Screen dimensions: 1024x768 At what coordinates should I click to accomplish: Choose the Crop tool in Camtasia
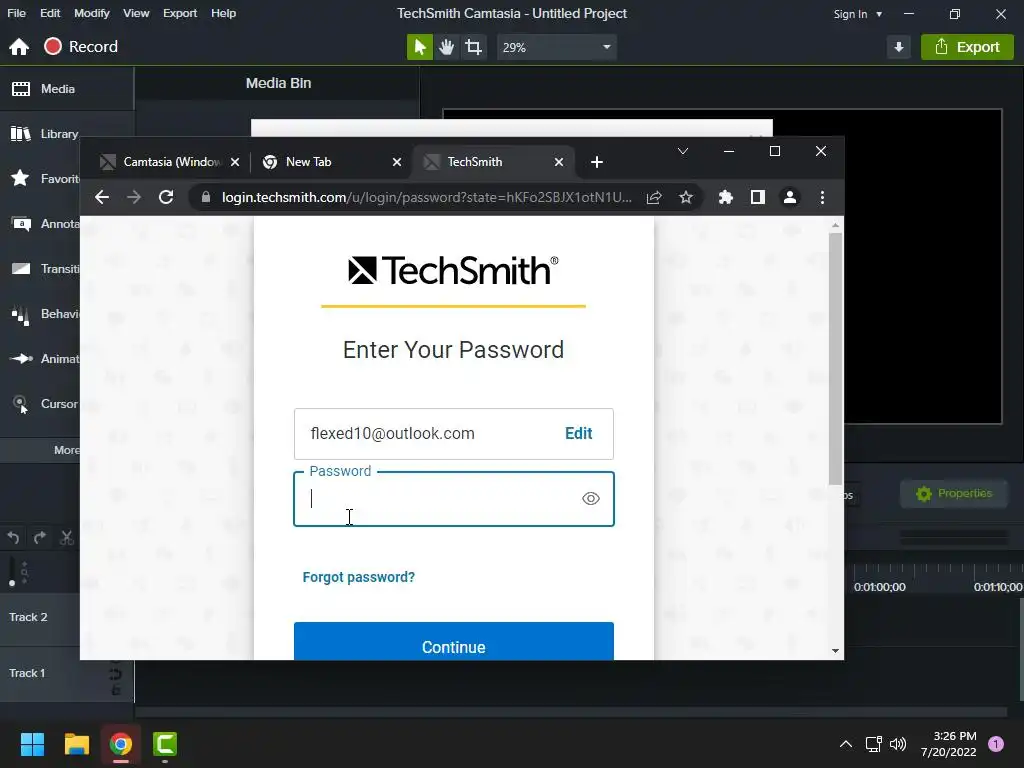click(473, 47)
